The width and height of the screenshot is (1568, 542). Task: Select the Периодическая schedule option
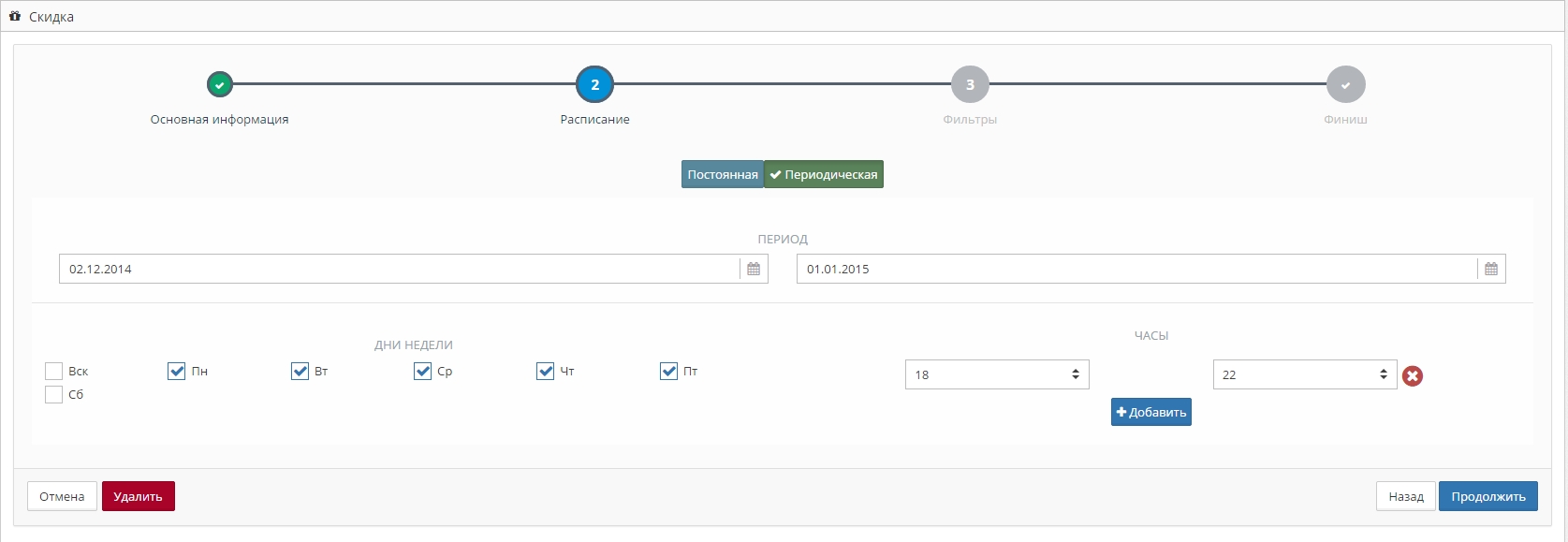coord(824,175)
